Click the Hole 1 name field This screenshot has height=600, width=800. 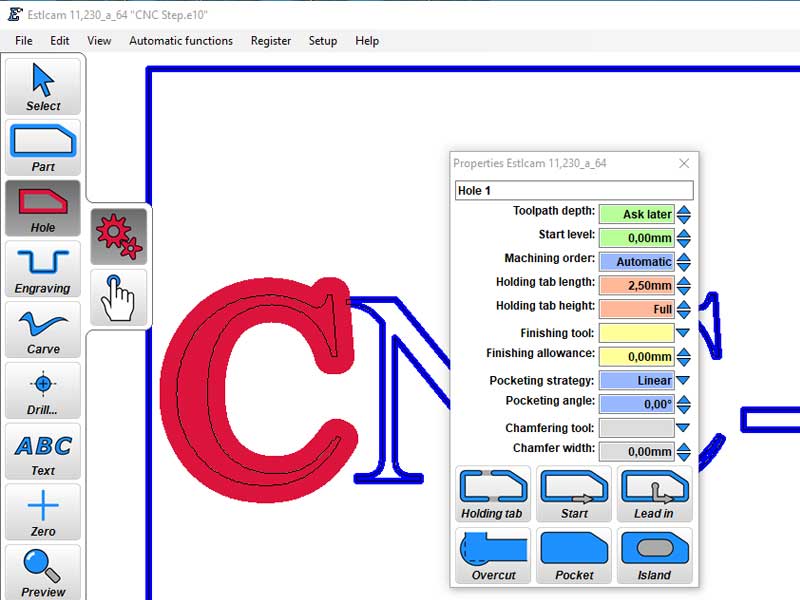coord(573,190)
